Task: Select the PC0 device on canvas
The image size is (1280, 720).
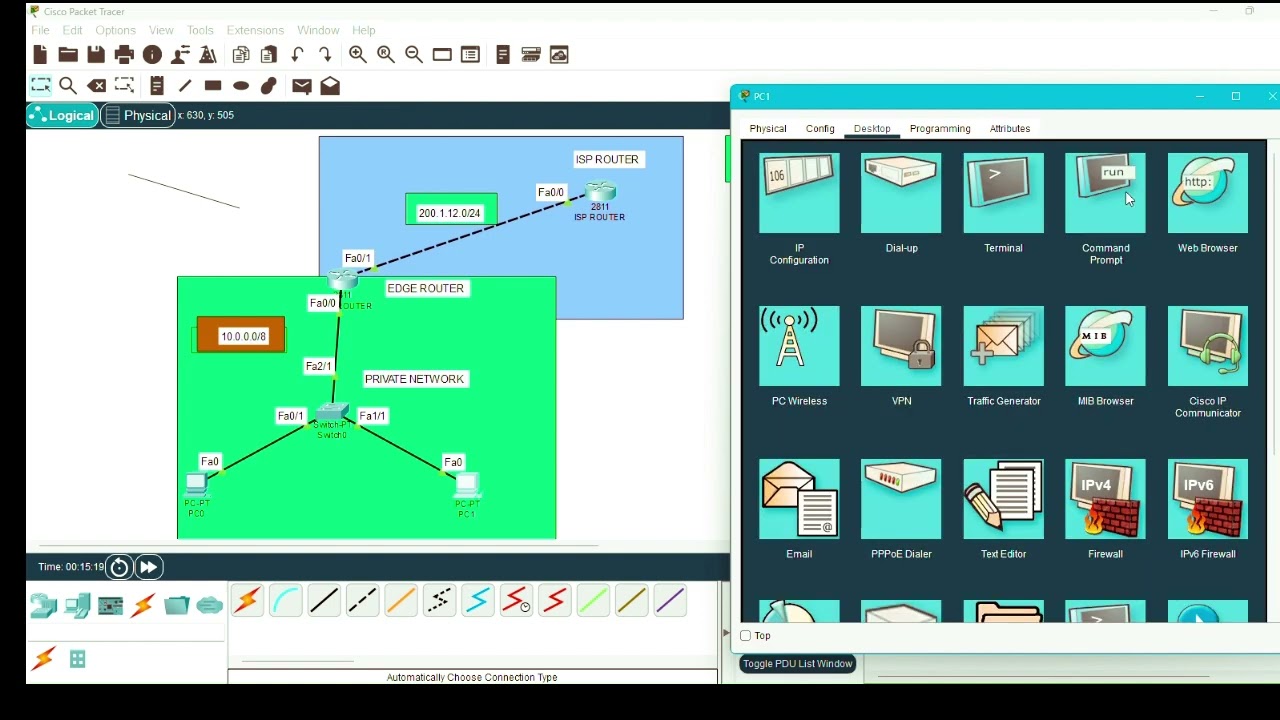Action: pyautogui.click(x=196, y=486)
